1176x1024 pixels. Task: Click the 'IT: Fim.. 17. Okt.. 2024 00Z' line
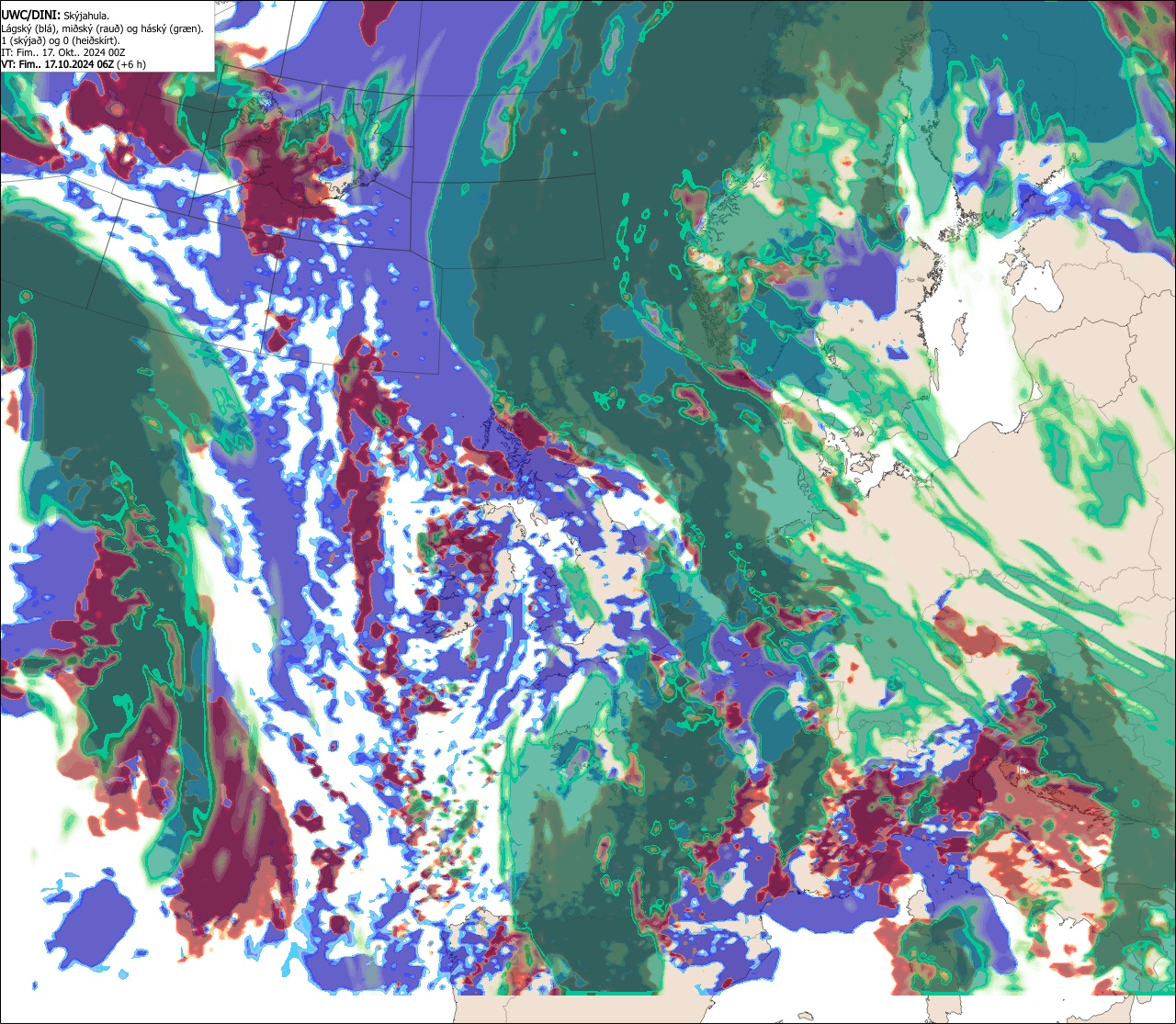click(63, 52)
